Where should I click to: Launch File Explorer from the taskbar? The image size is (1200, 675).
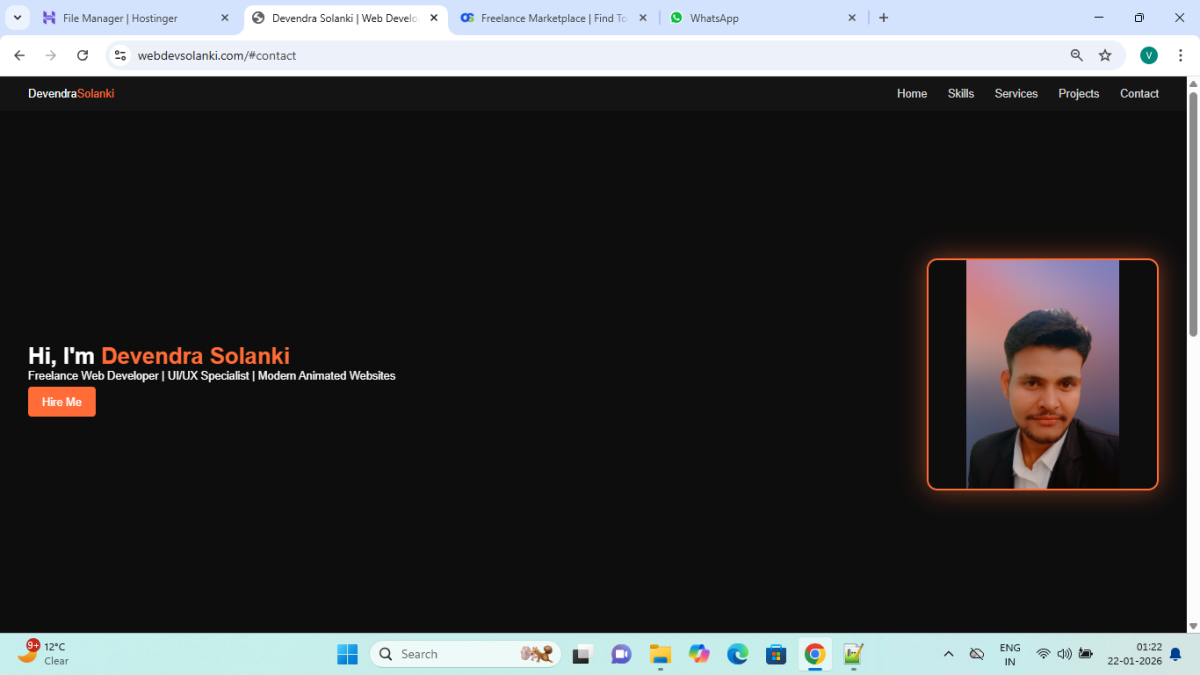point(660,654)
